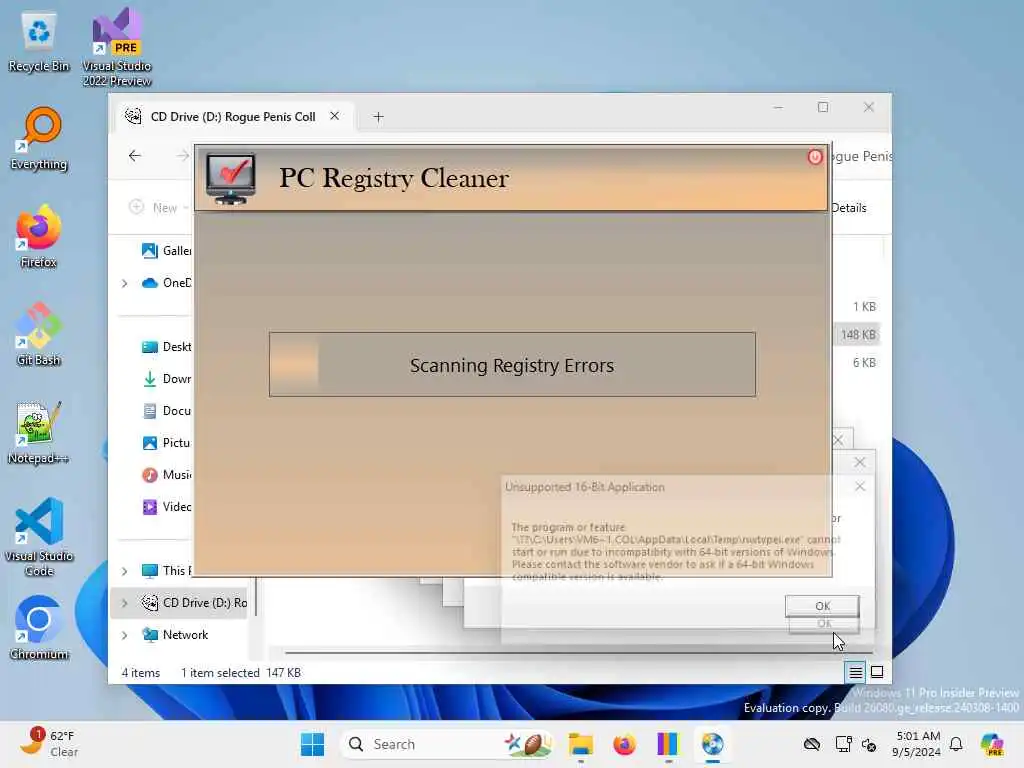Click the 1 KB file size cell
The width and height of the screenshot is (1024, 768).
(863, 306)
